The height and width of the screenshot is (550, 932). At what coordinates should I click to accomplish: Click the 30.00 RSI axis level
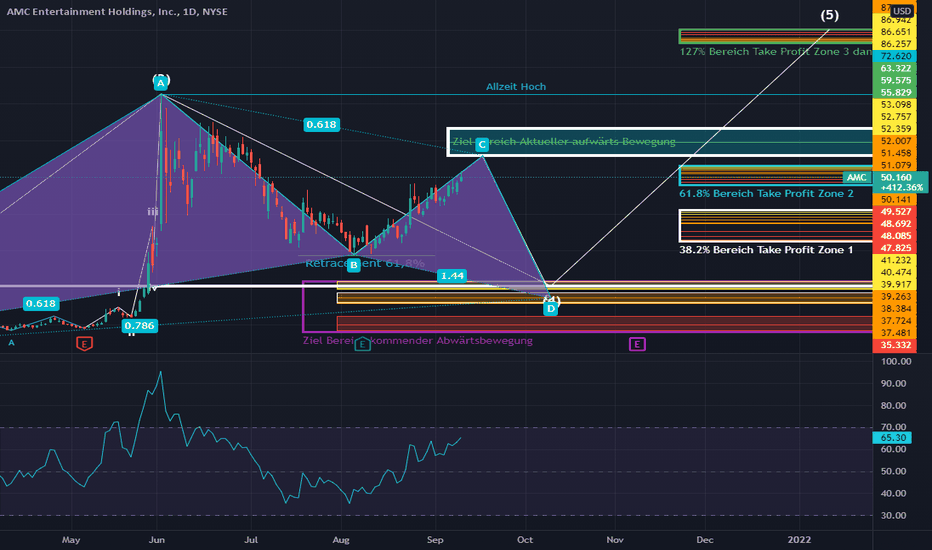click(893, 516)
